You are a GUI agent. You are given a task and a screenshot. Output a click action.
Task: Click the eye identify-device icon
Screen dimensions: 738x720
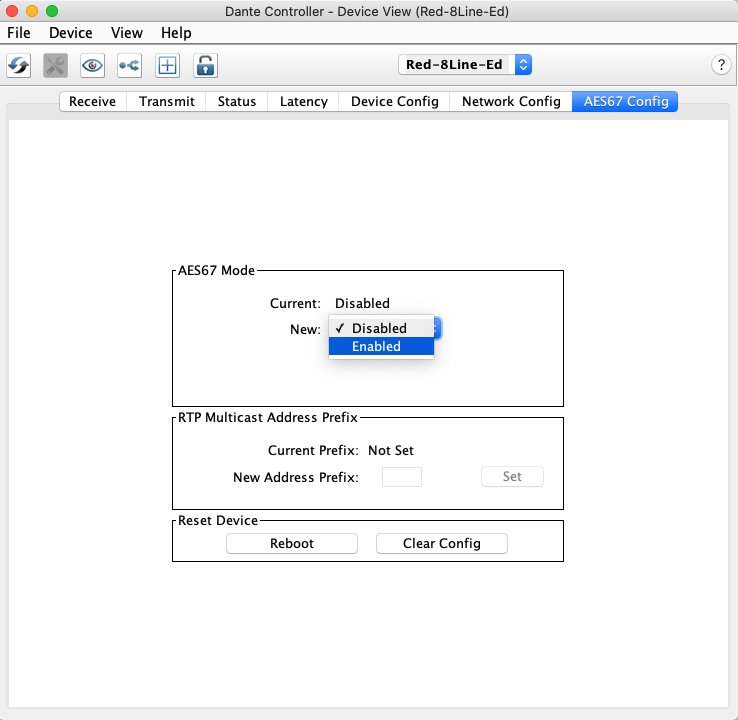[x=93, y=65]
